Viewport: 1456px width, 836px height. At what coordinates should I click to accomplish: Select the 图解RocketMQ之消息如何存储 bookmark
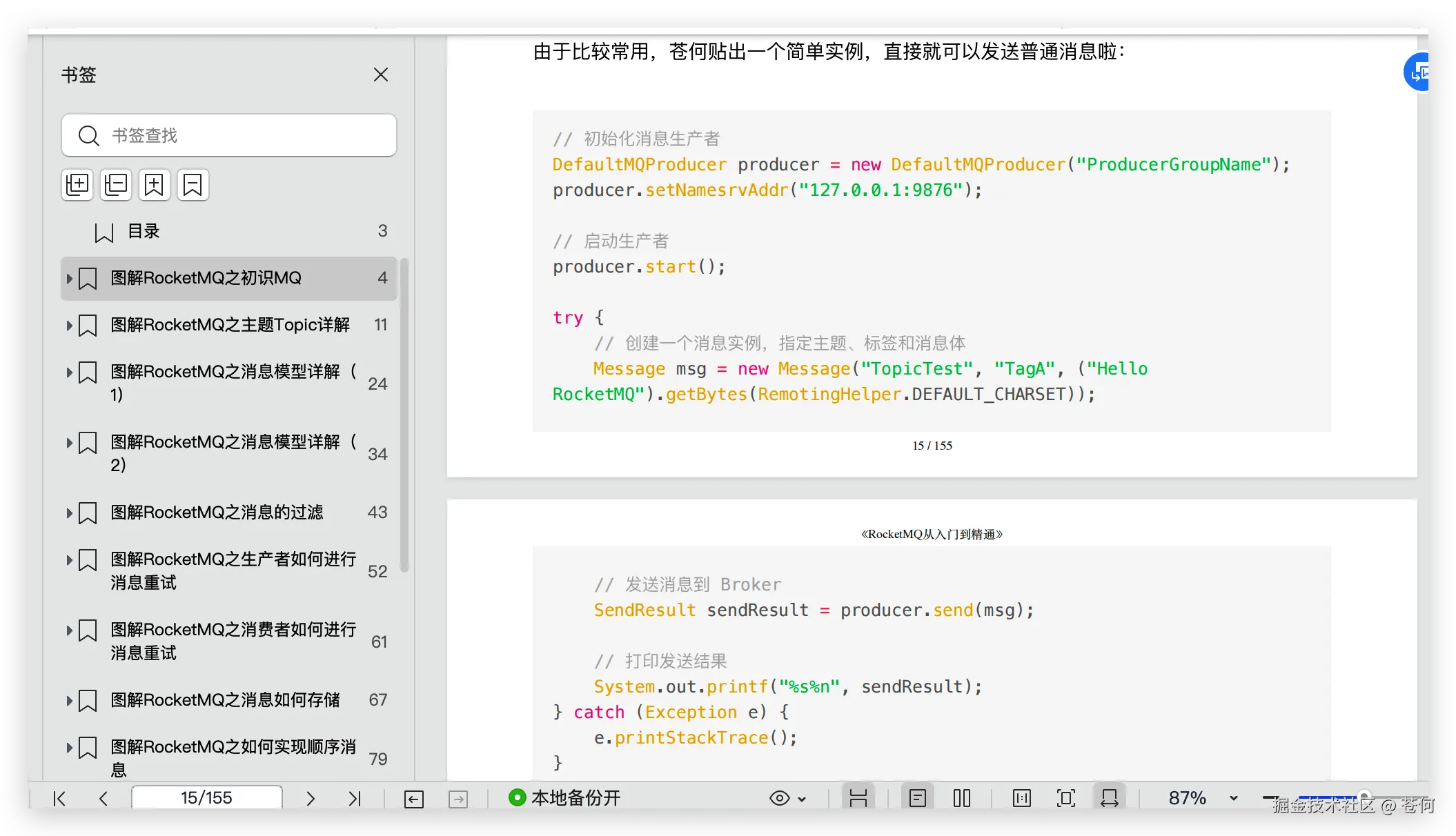point(225,700)
